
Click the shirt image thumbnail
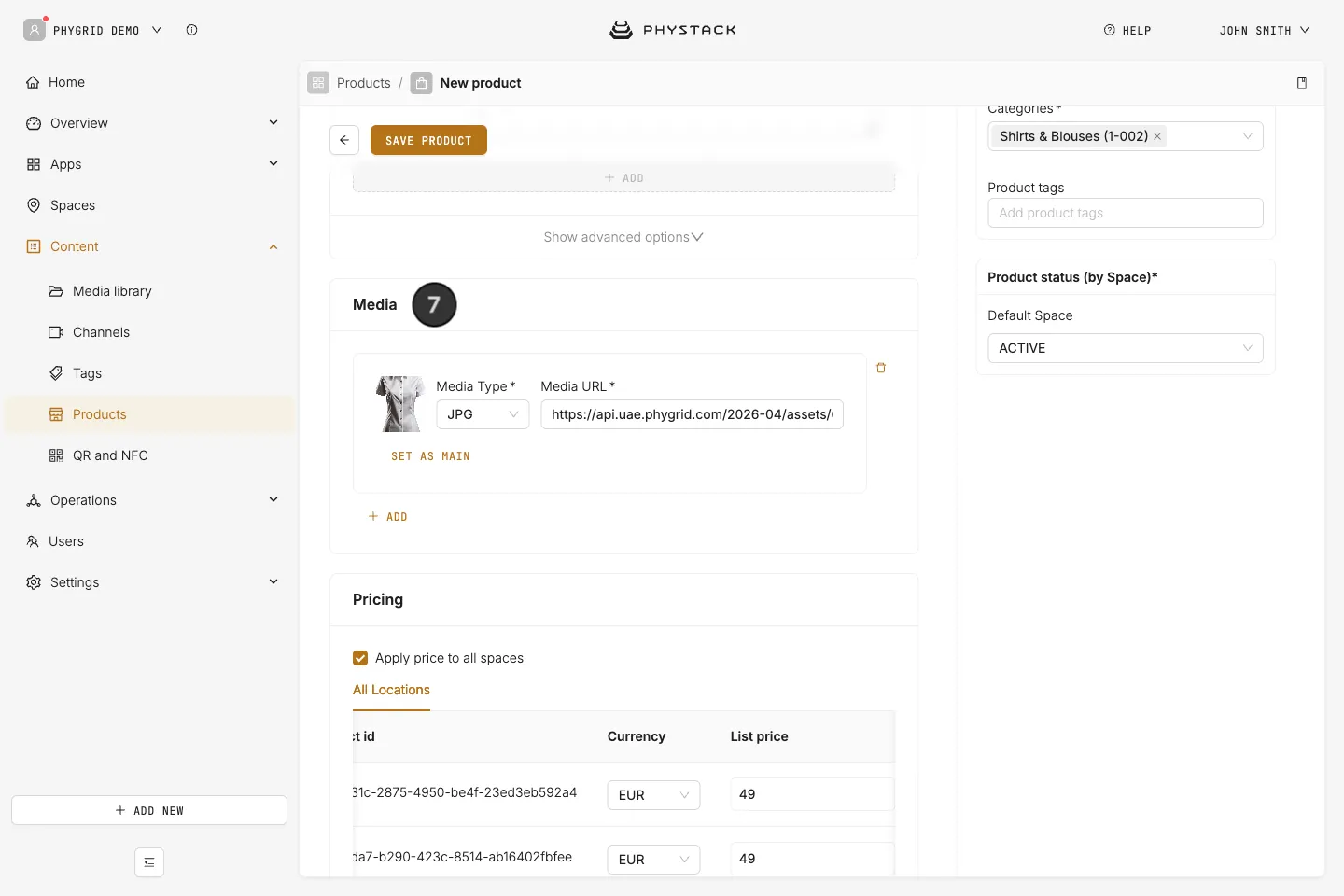pos(400,404)
